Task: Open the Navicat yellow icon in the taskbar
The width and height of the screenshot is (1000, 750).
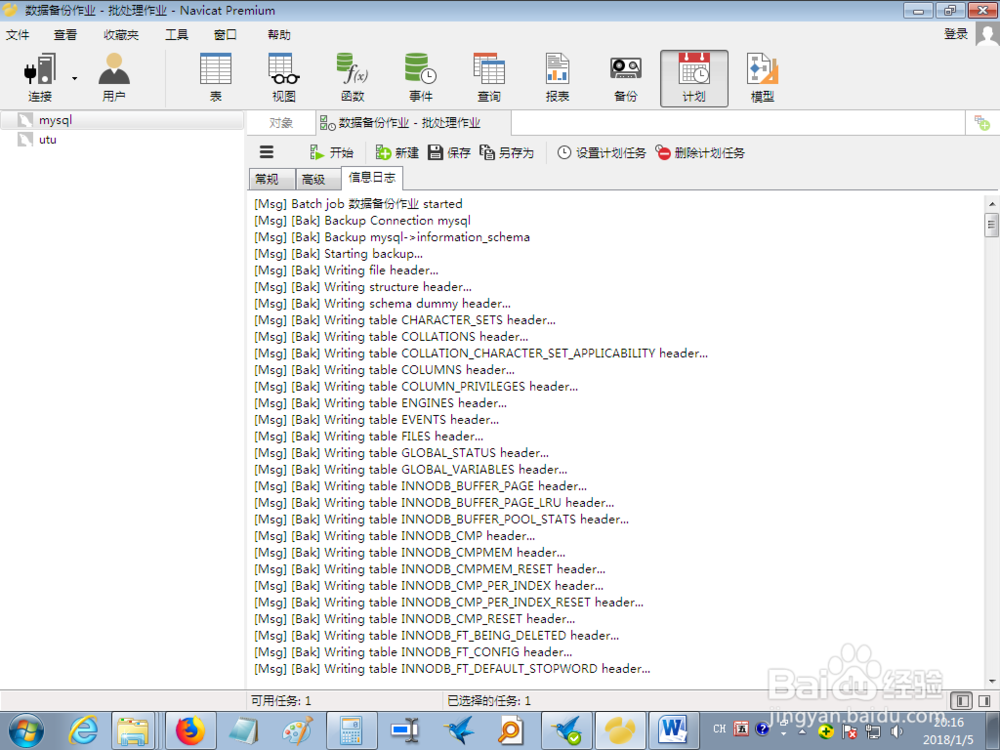Action: click(620, 731)
